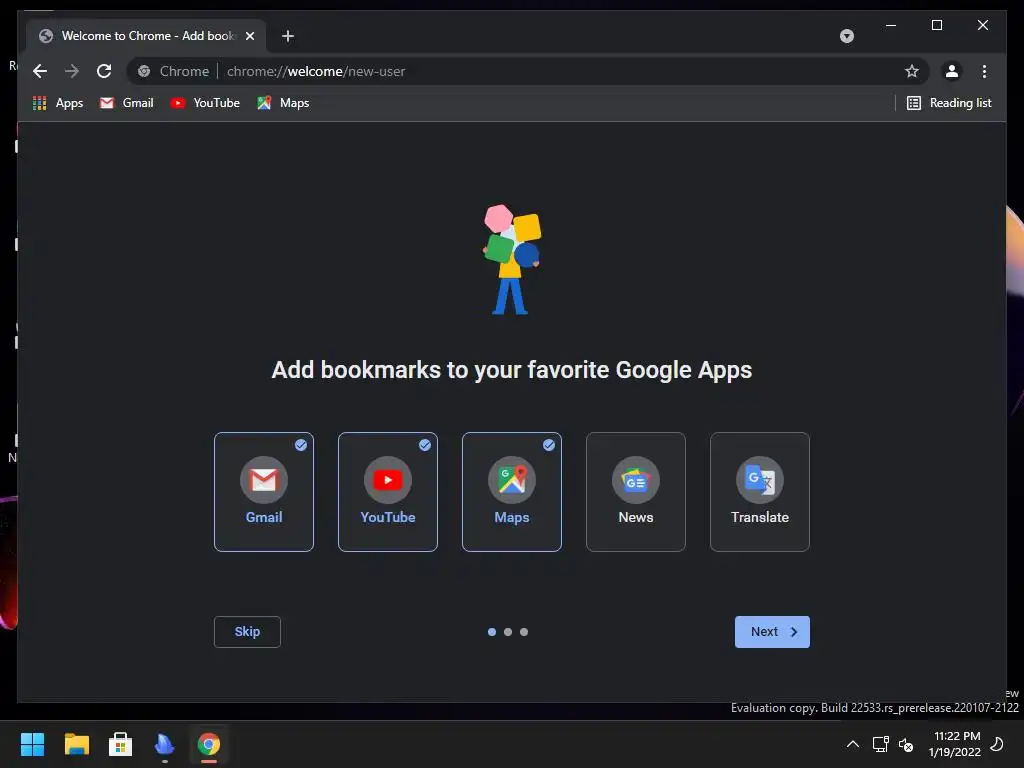Screen dimensions: 1024x768
Task: Click the Next button
Action: 772,632
